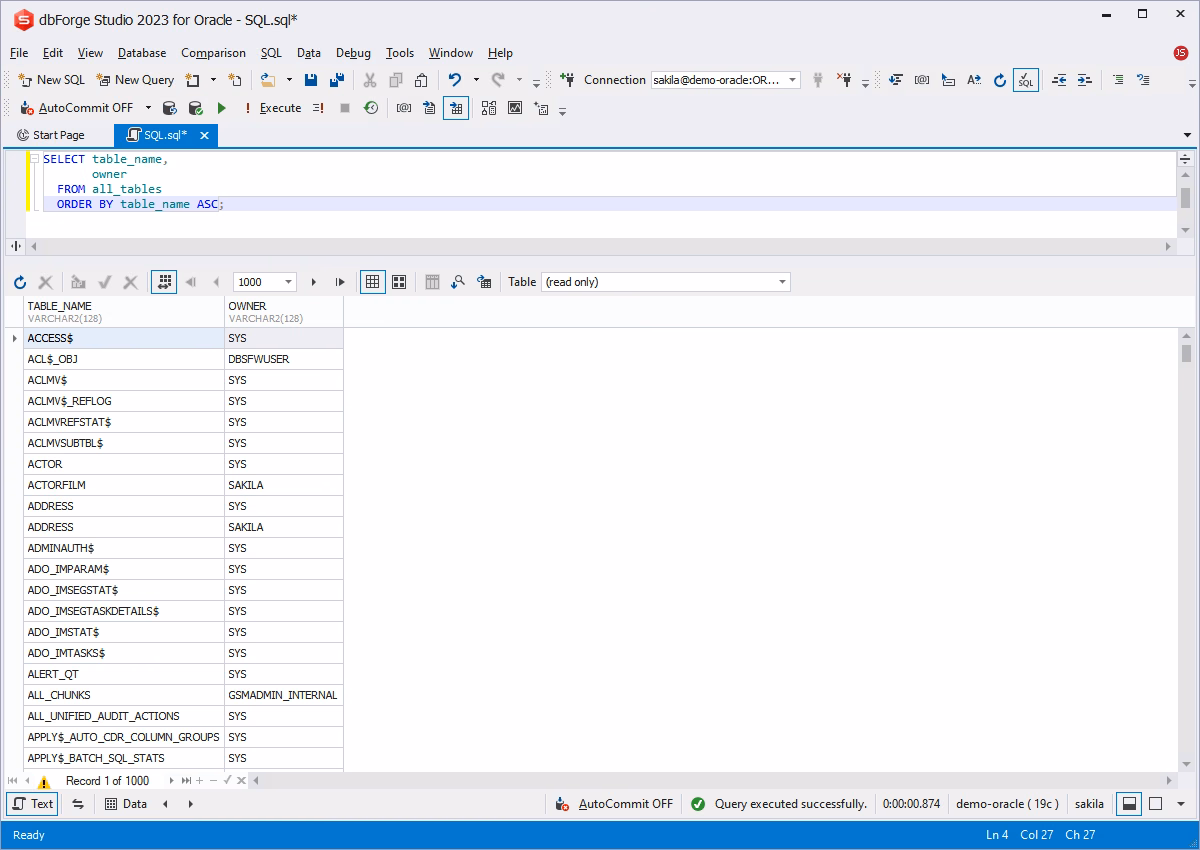Viewport: 1200px width, 850px height.
Task: Toggle the results-as-grid toolbar button
Action: click(456, 108)
